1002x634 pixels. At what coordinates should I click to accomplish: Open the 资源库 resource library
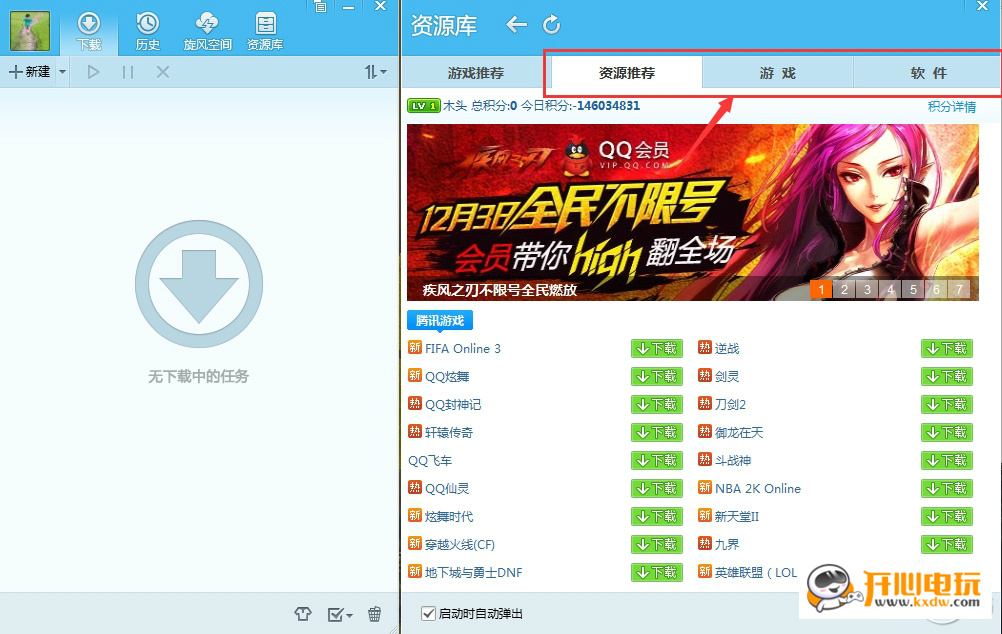click(265, 28)
